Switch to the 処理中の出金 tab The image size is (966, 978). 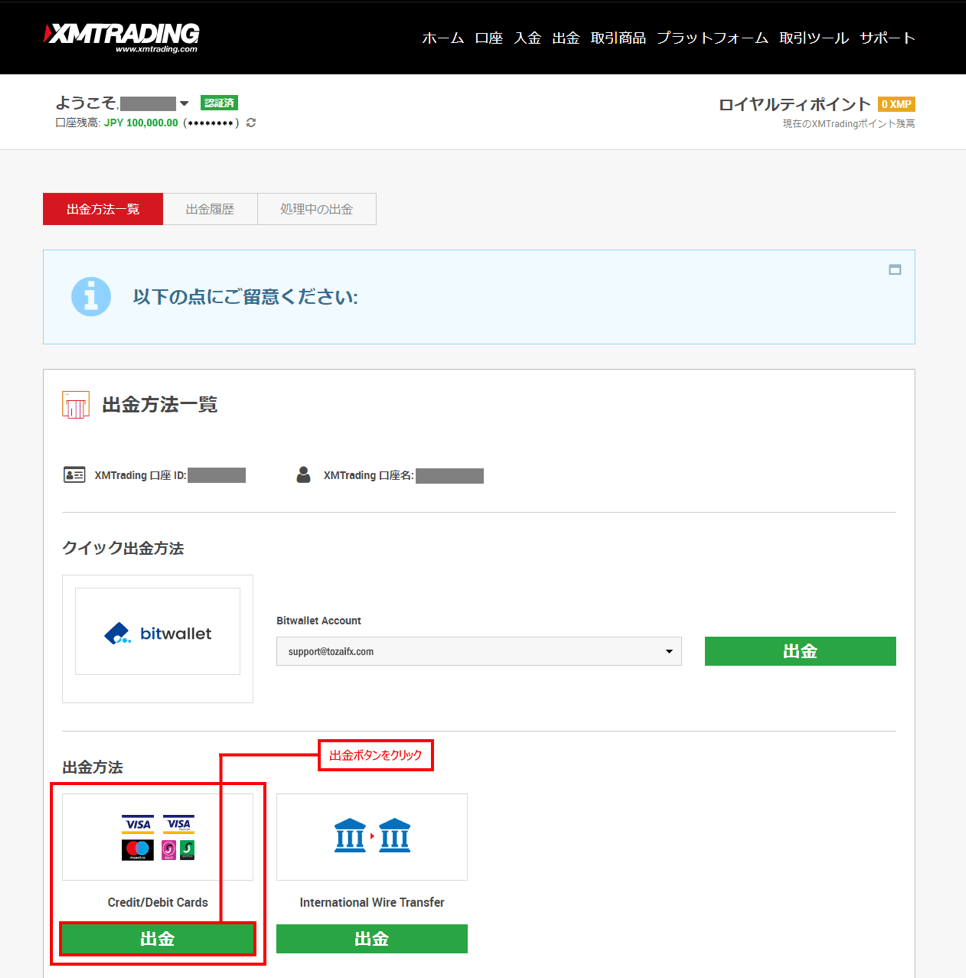316,209
